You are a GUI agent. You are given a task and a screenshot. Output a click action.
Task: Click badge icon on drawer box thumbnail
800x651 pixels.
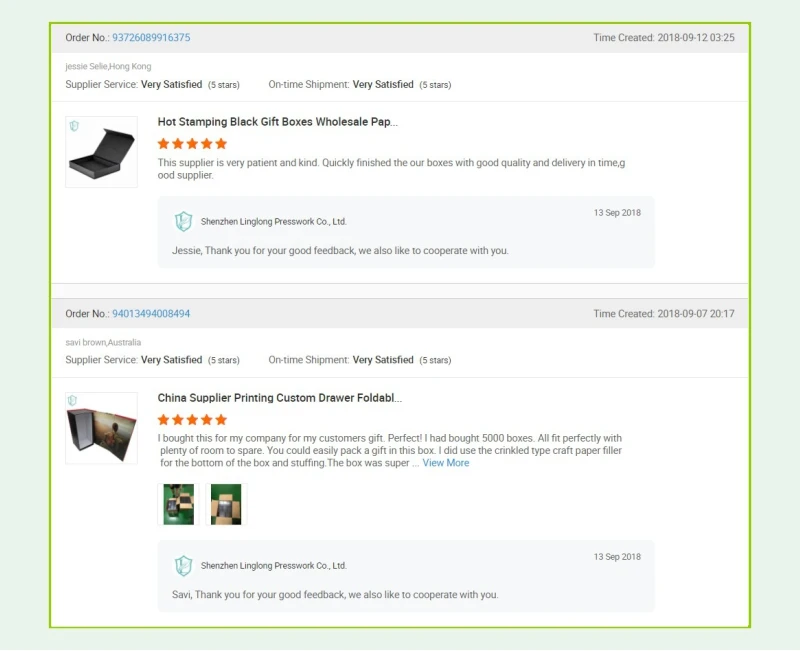[x=74, y=401]
